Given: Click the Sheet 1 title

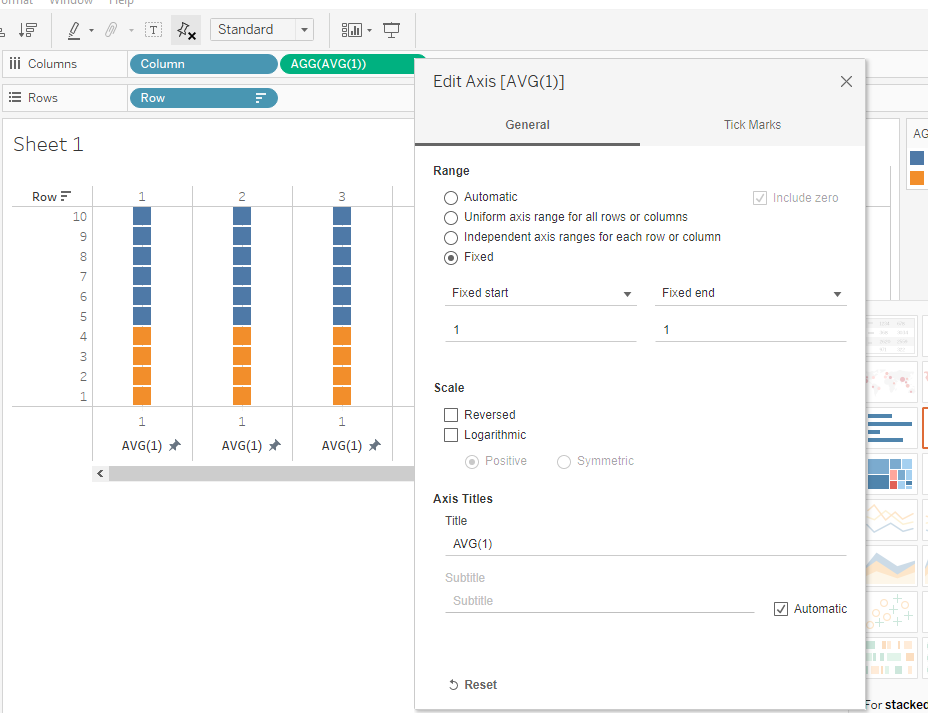Looking at the screenshot, I should 48,144.
